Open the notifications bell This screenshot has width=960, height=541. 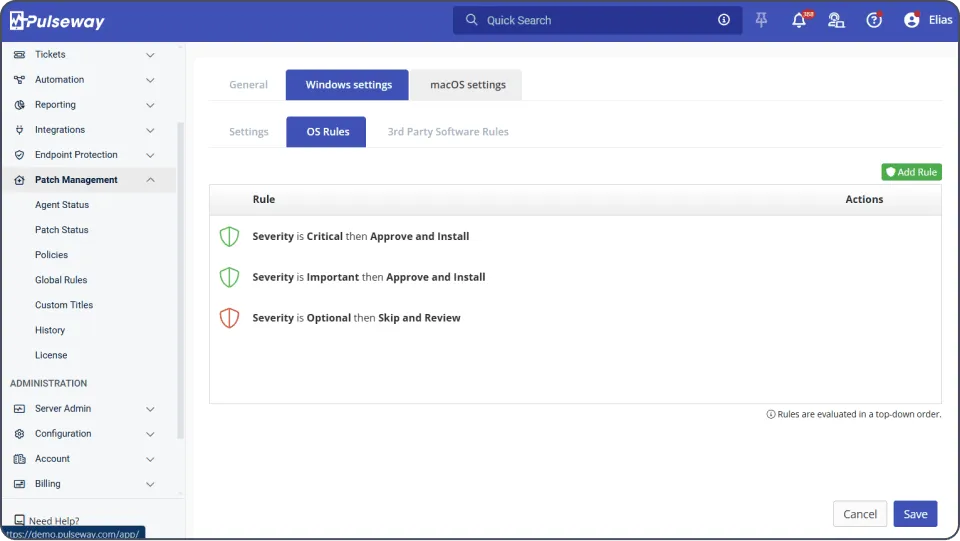[x=799, y=20]
